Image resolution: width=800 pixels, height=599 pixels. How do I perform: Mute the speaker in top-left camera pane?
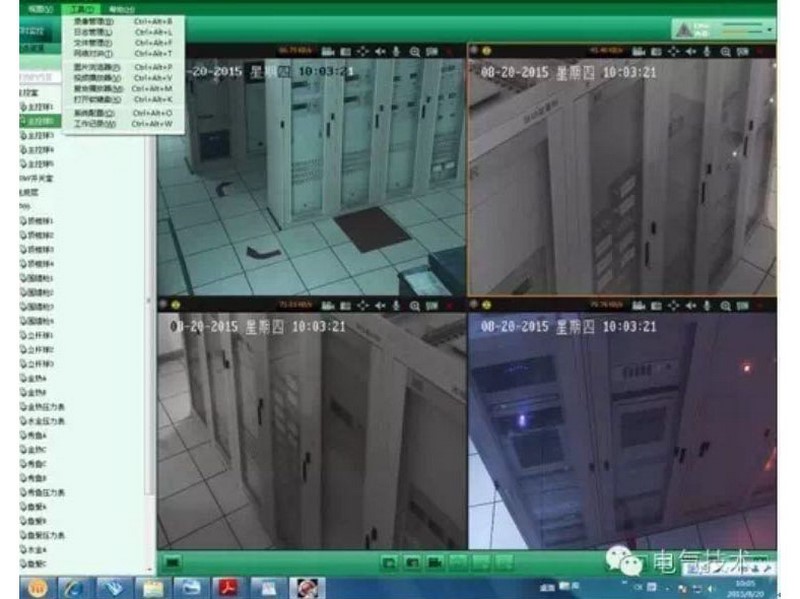tap(380, 50)
